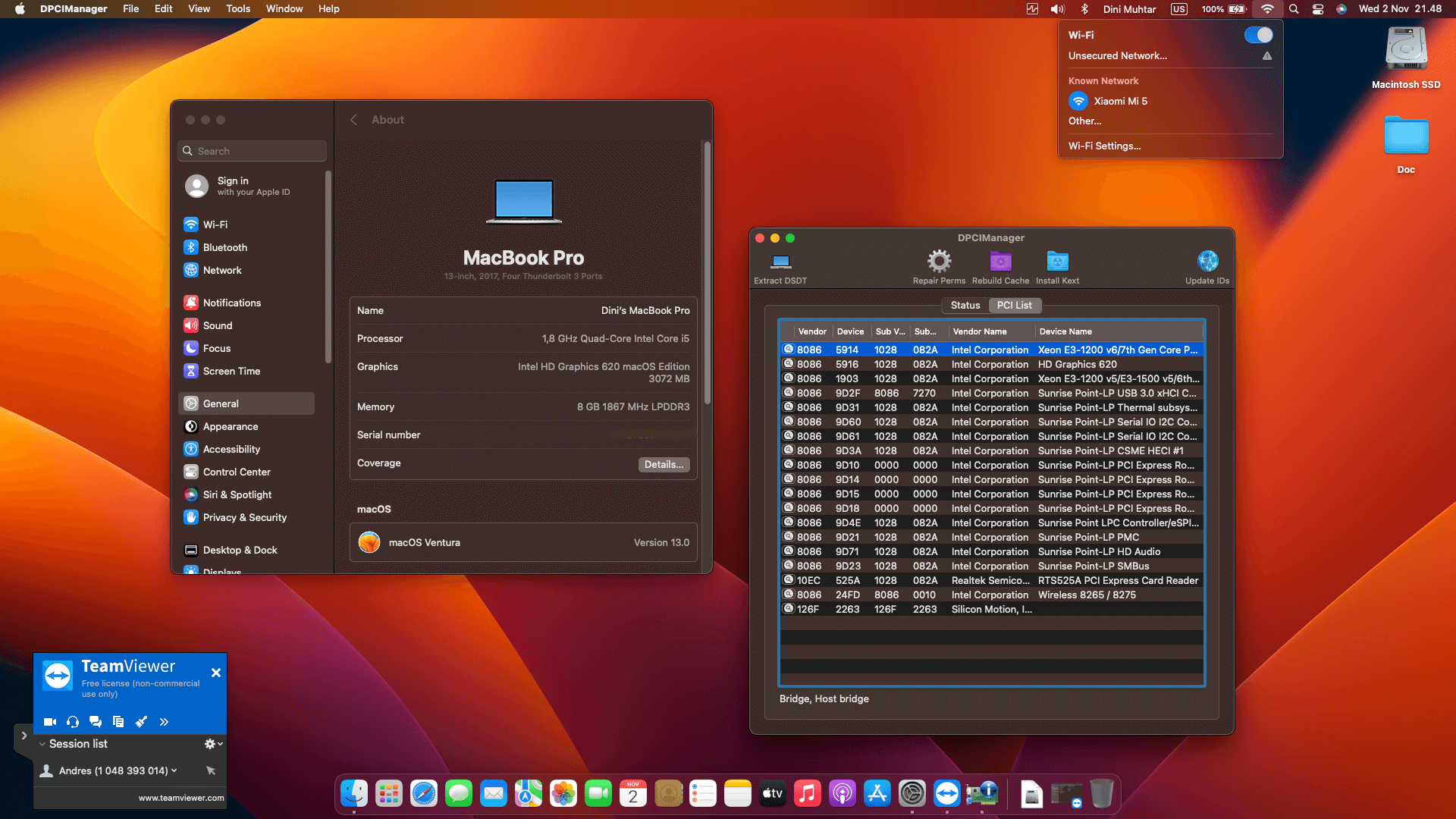Screen dimensions: 1456x819
Task: Click the Bluetooth icon in the menu bar
Action: [x=1084, y=9]
